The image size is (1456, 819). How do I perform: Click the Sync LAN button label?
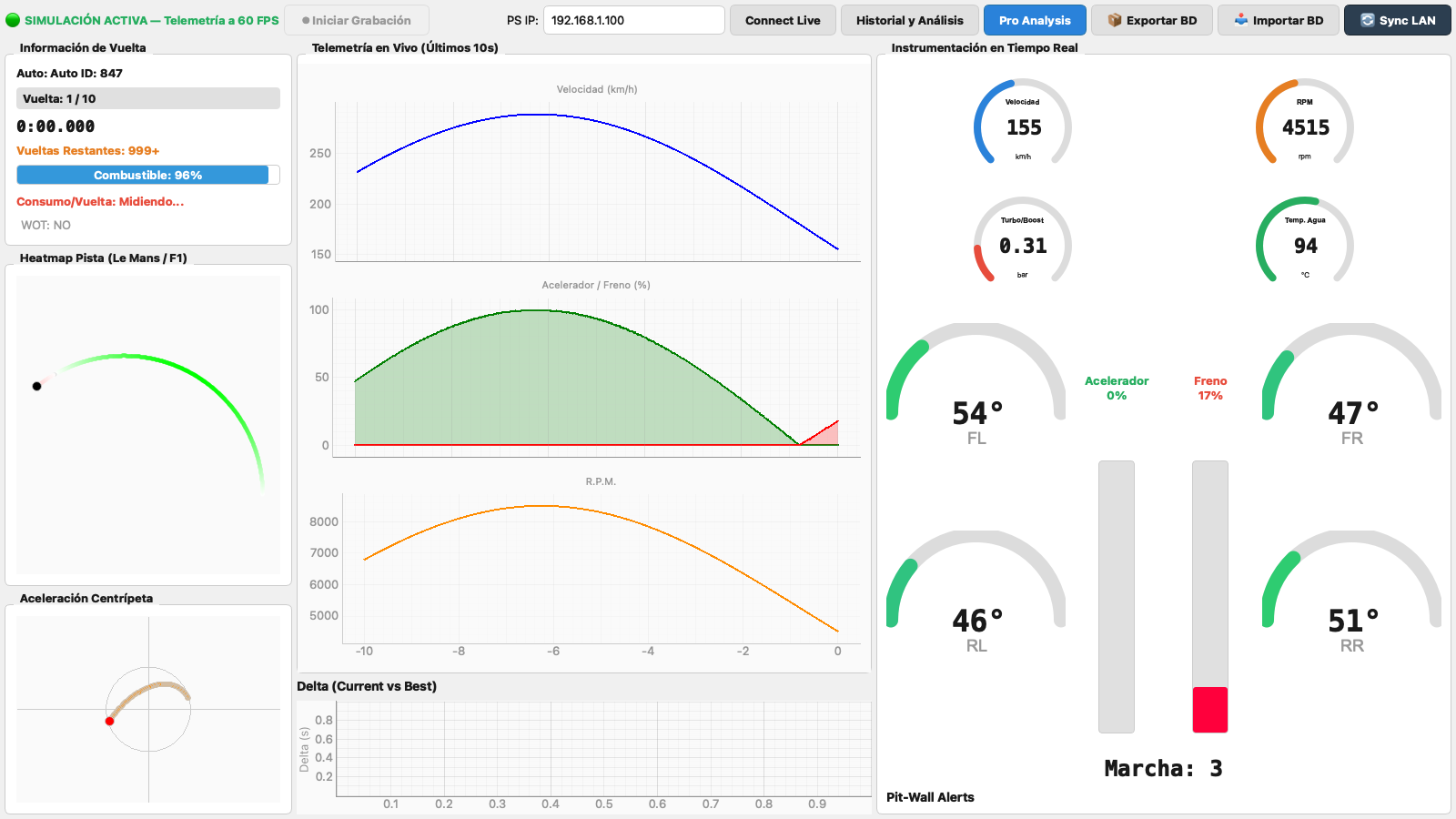1407,20
